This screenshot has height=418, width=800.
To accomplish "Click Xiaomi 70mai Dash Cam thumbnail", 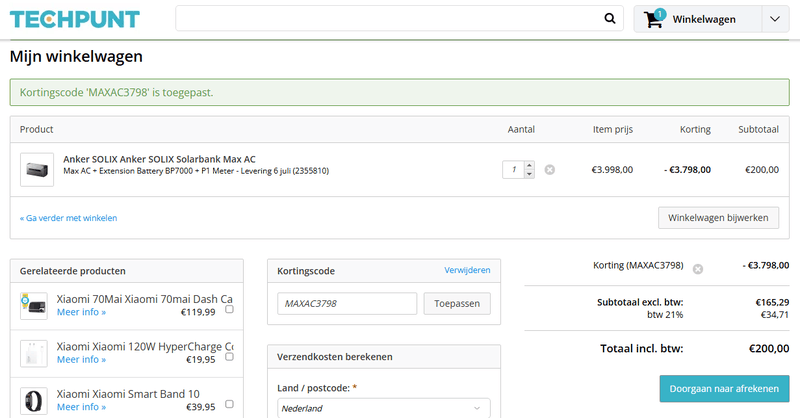I will tap(34, 306).
